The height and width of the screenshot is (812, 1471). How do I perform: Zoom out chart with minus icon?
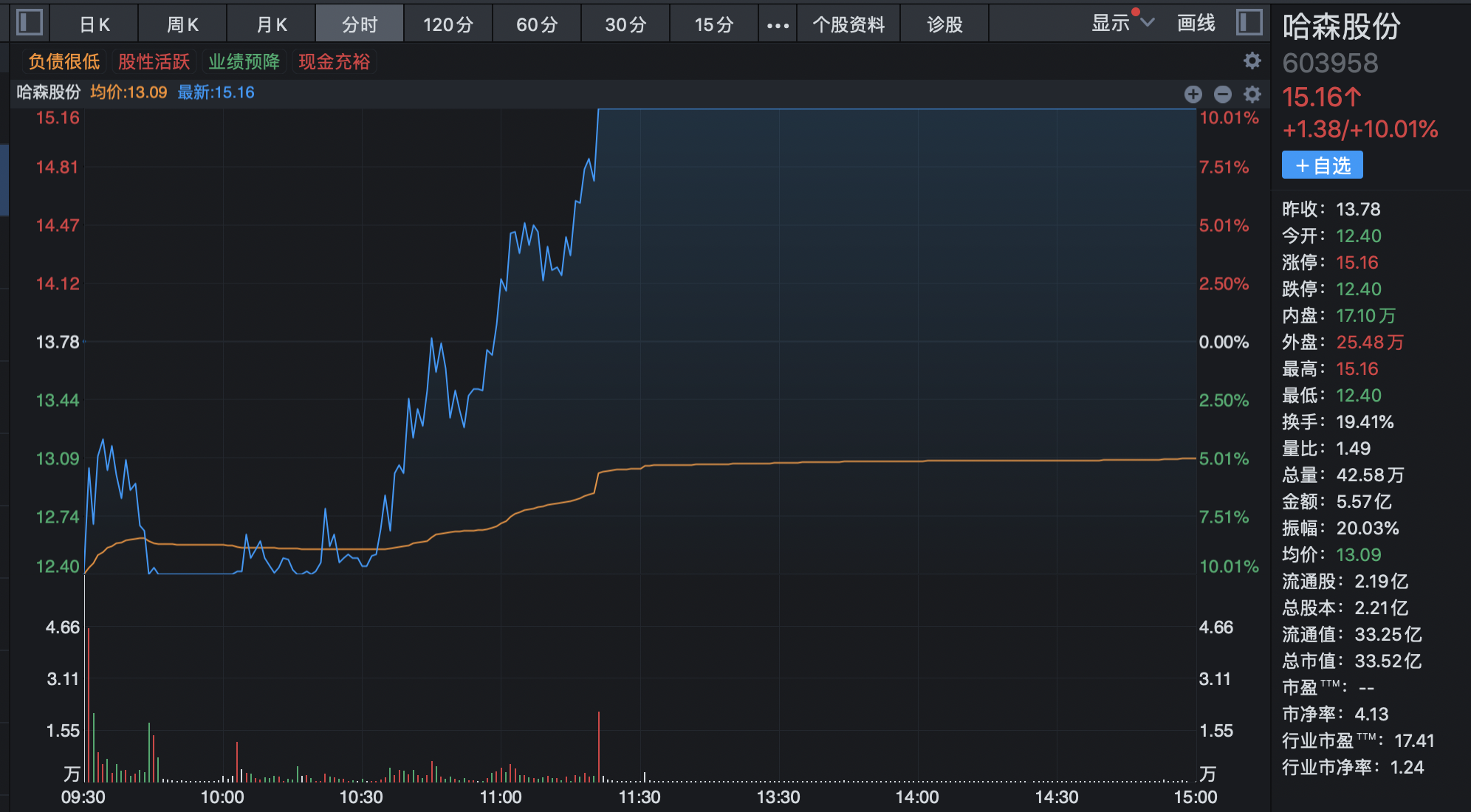[1223, 94]
